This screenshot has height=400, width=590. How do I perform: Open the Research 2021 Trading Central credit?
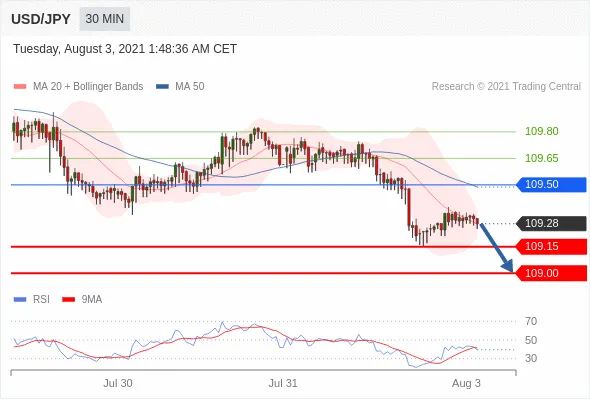tap(506, 87)
